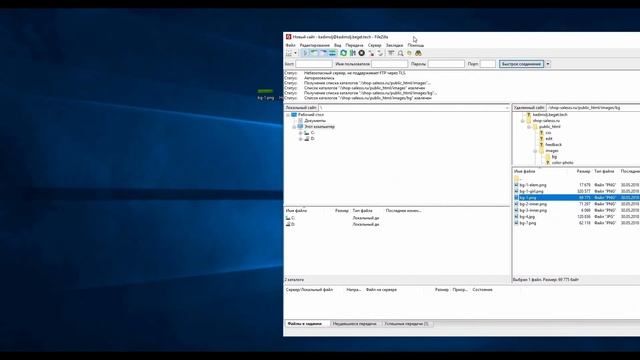This screenshot has width=640, height=360.
Task: Open the Помощь menu
Action: (x=416, y=45)
